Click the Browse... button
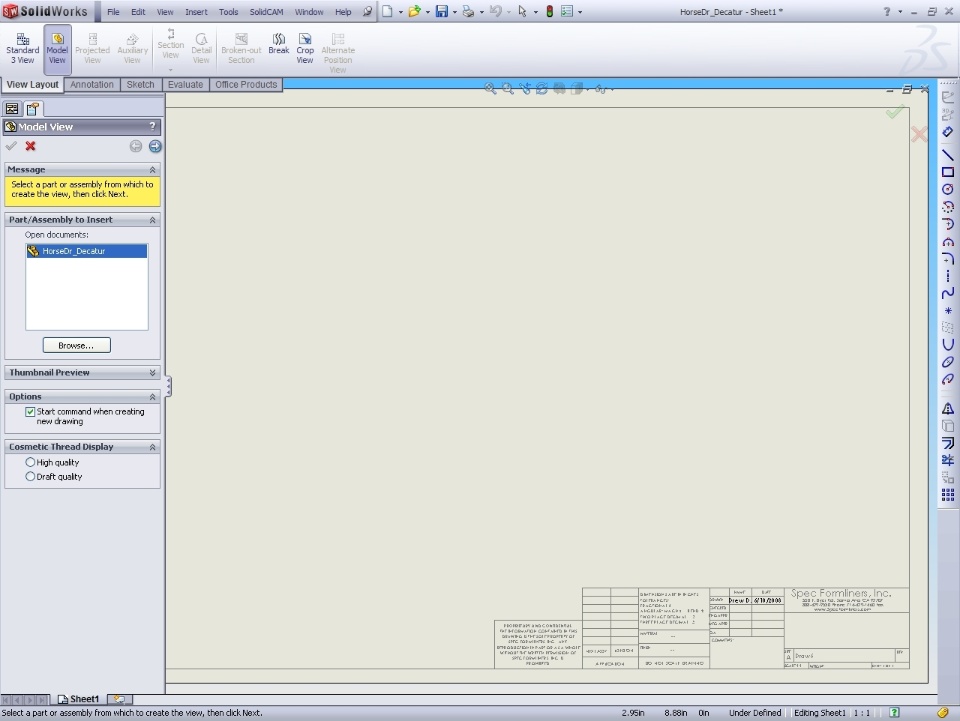The image size is (960, 721). tap(77, 345)
